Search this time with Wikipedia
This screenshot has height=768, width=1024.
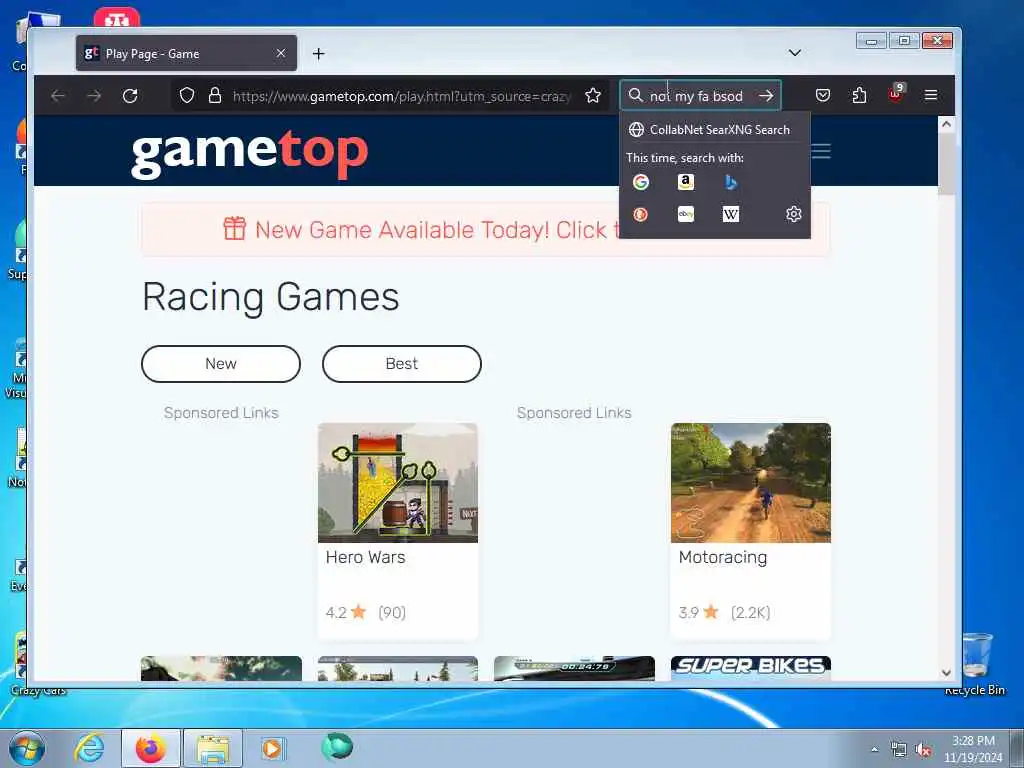click(731, 214)
